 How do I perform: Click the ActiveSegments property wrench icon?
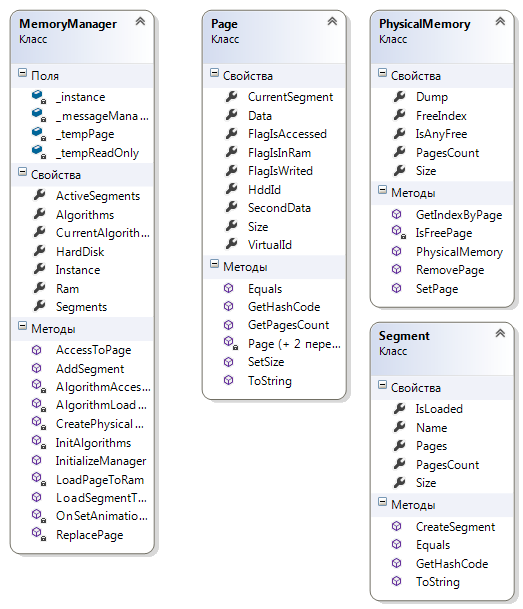(x=39, y=195)
